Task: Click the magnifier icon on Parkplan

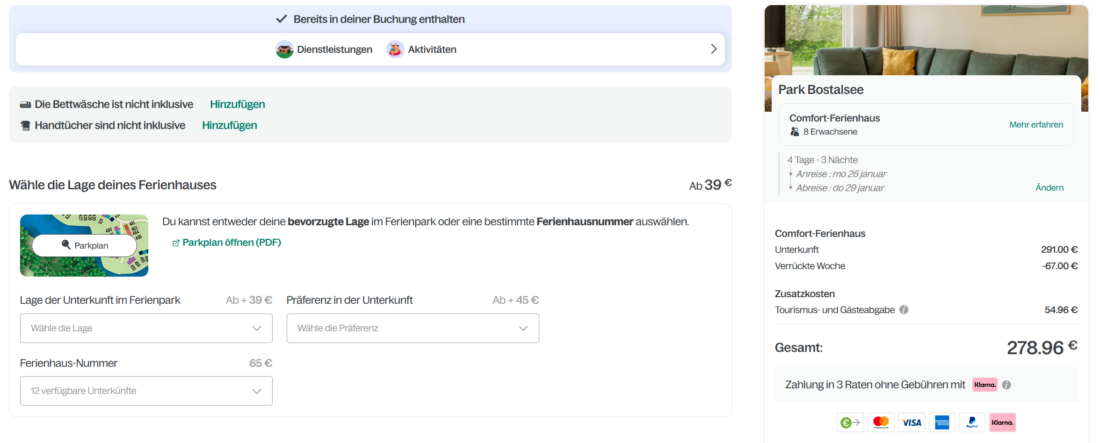Action: 66,246
